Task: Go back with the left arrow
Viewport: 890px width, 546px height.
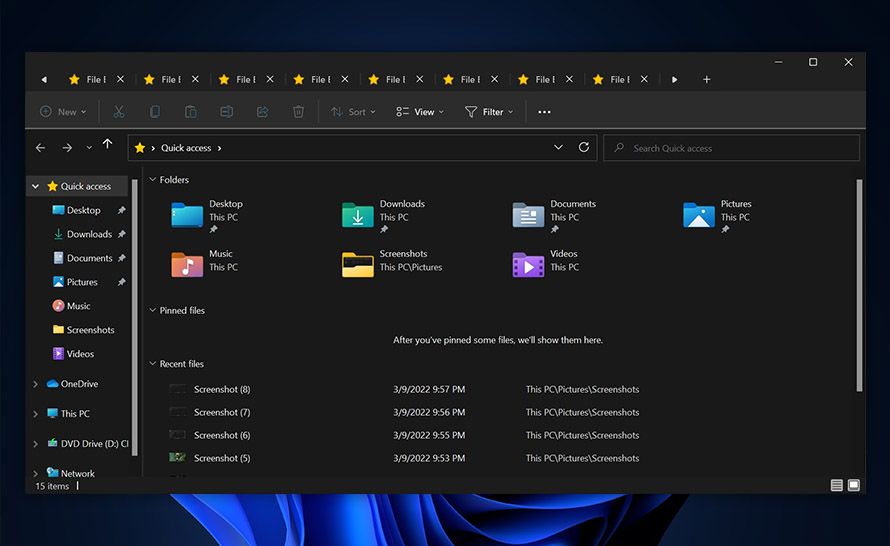Action: (x=40, y=148)
